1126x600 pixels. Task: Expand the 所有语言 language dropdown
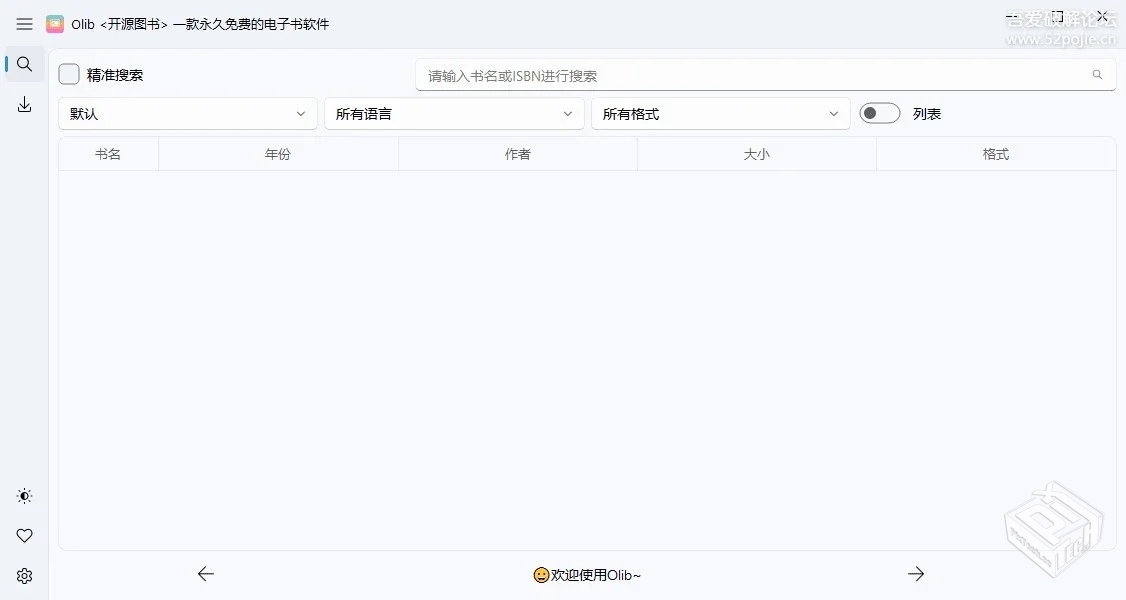[x=454, y=113]
